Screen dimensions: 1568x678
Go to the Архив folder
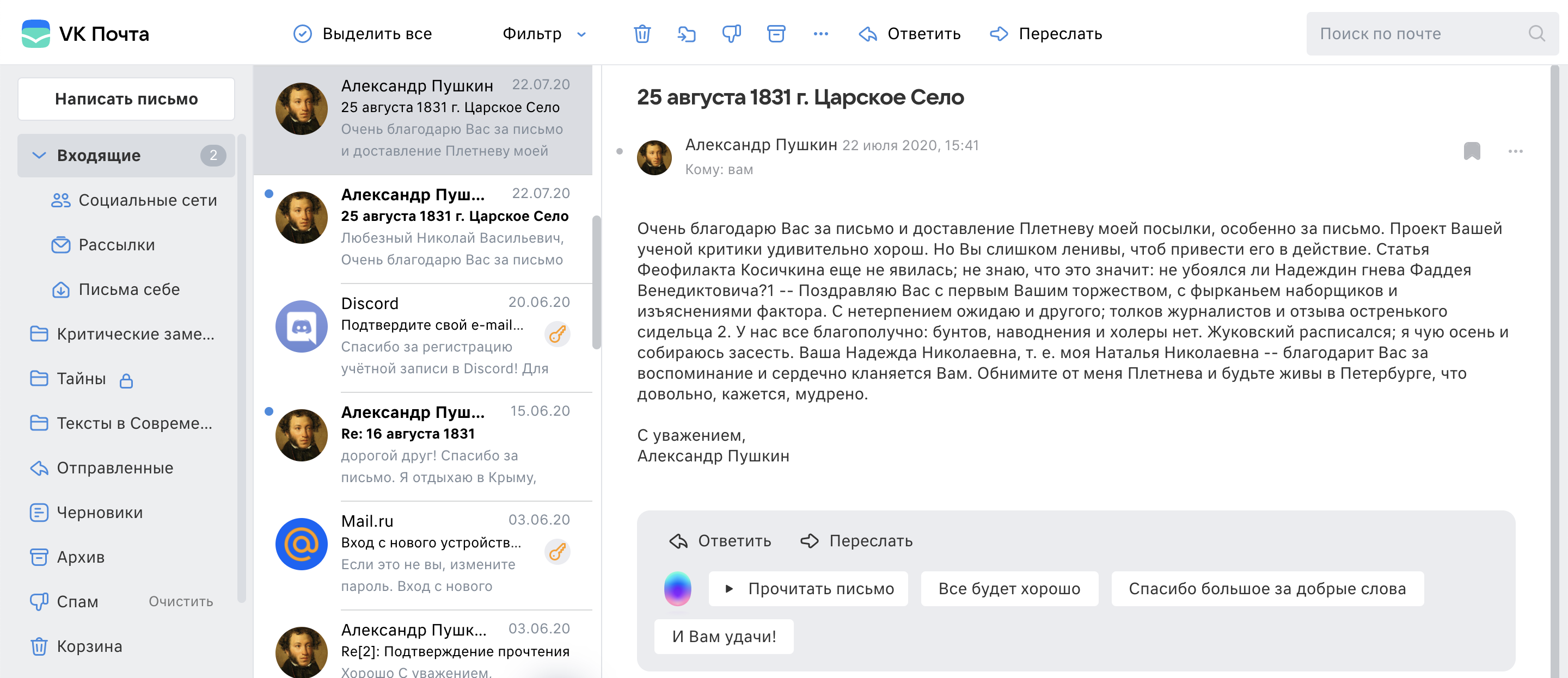click(67, 557)
